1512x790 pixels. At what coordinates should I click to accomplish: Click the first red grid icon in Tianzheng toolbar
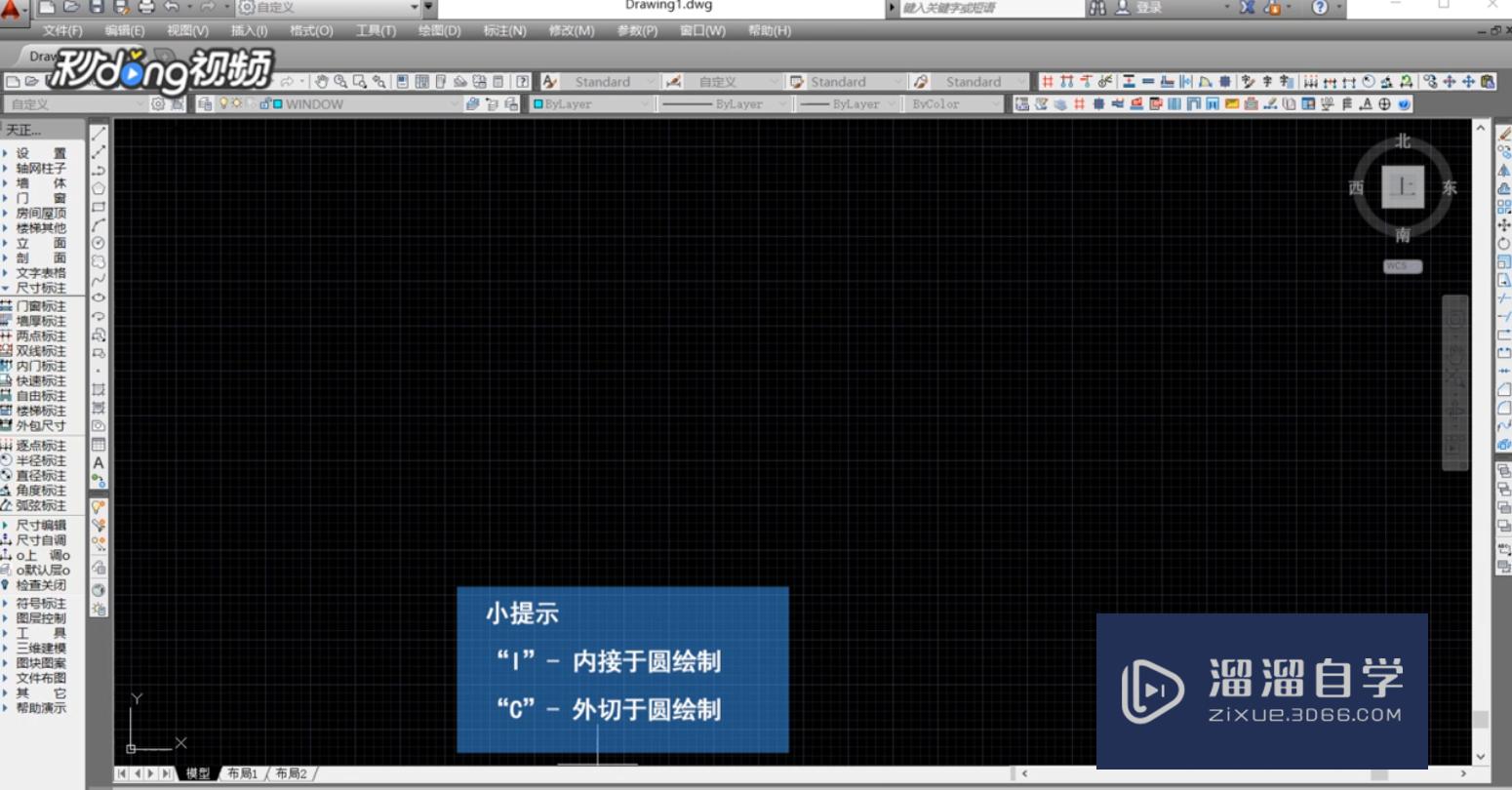click(1047, 82)
